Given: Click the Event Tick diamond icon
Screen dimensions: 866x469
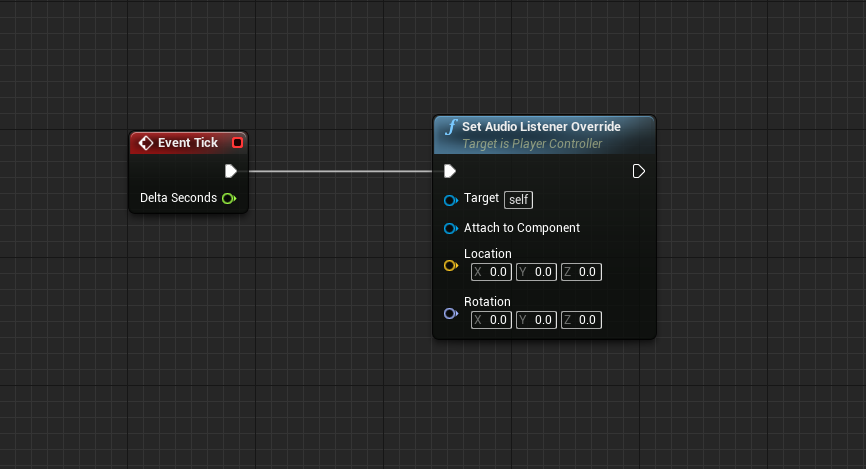Looking at the screenshot, I should [x=145, y=143].
